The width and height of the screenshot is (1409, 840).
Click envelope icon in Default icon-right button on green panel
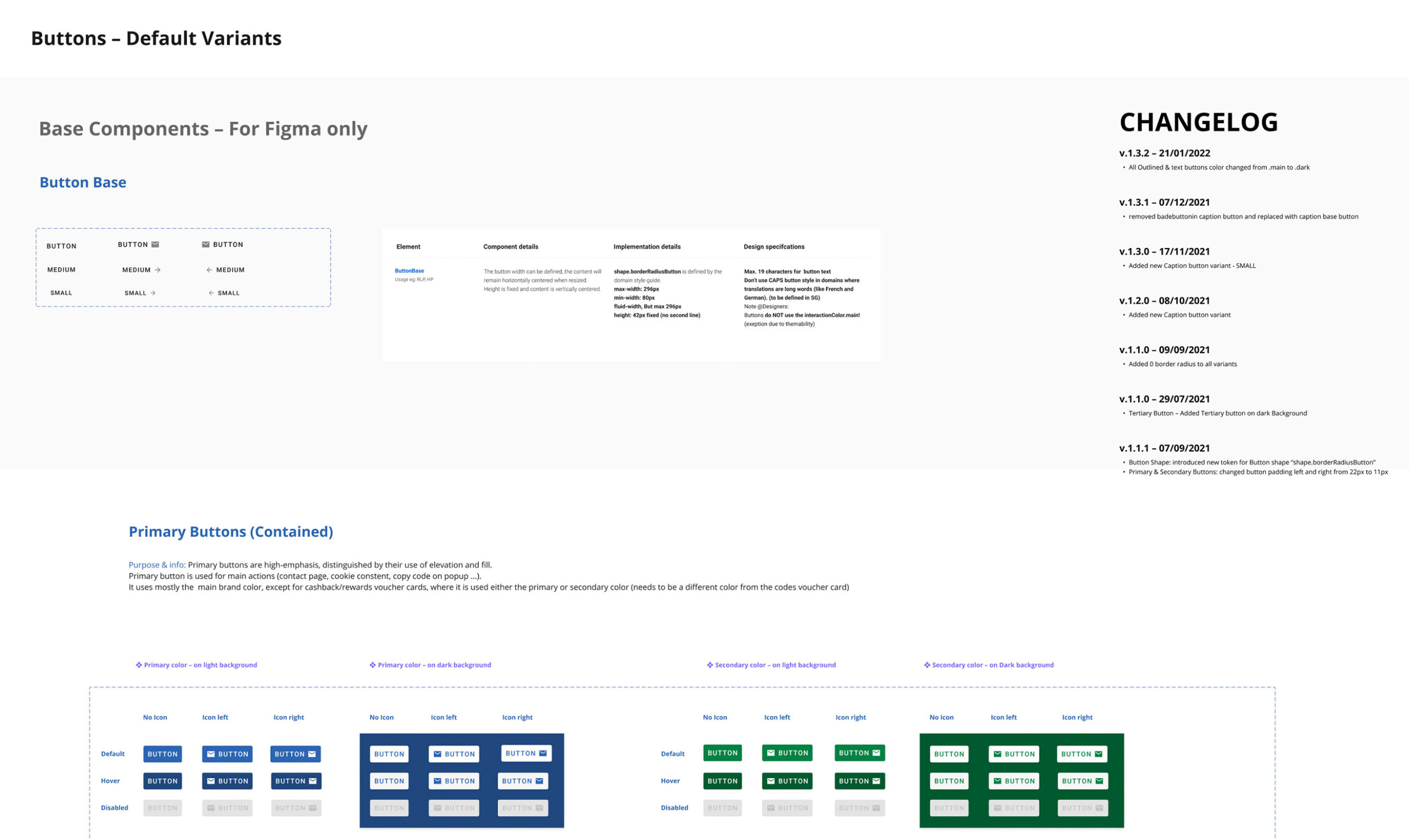tap(1098, 754)
